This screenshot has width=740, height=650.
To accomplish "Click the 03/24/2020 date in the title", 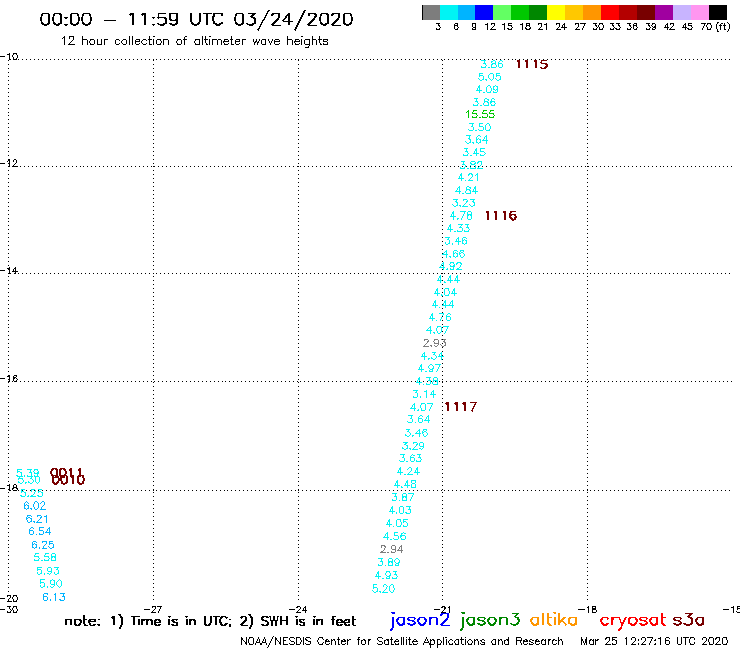I will [293, 19].
